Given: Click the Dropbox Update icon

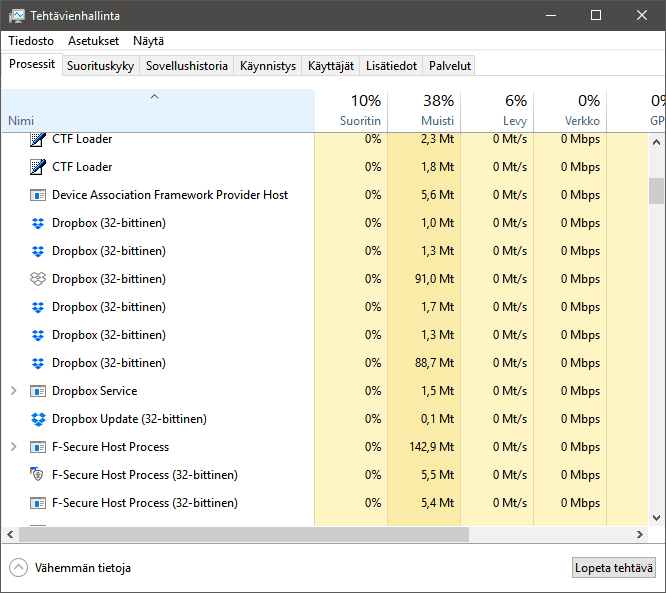Looking at the screenshot, I should pyautogui.click(x=38, y=419).
